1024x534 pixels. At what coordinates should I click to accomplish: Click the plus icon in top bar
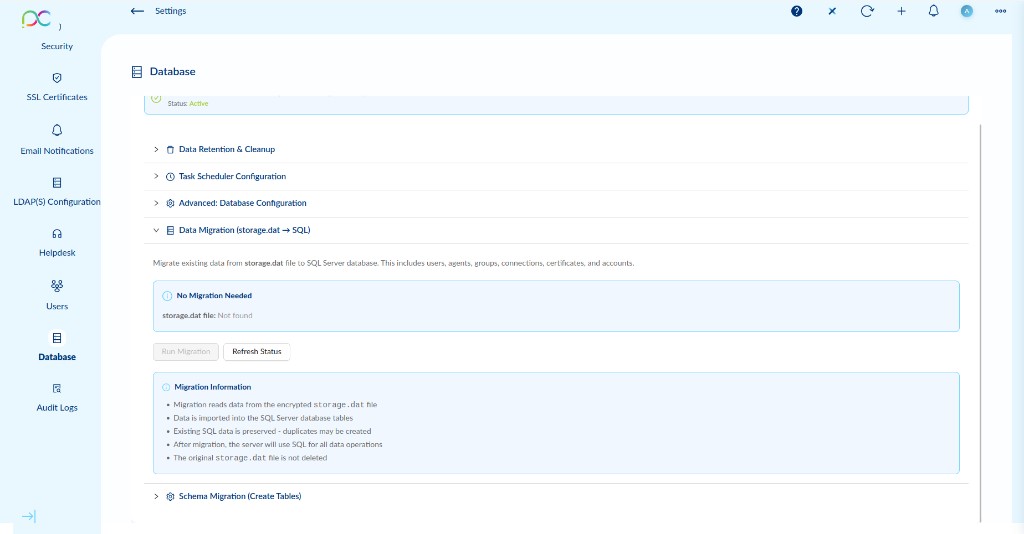pyautogui.click(x=901, y=11)
